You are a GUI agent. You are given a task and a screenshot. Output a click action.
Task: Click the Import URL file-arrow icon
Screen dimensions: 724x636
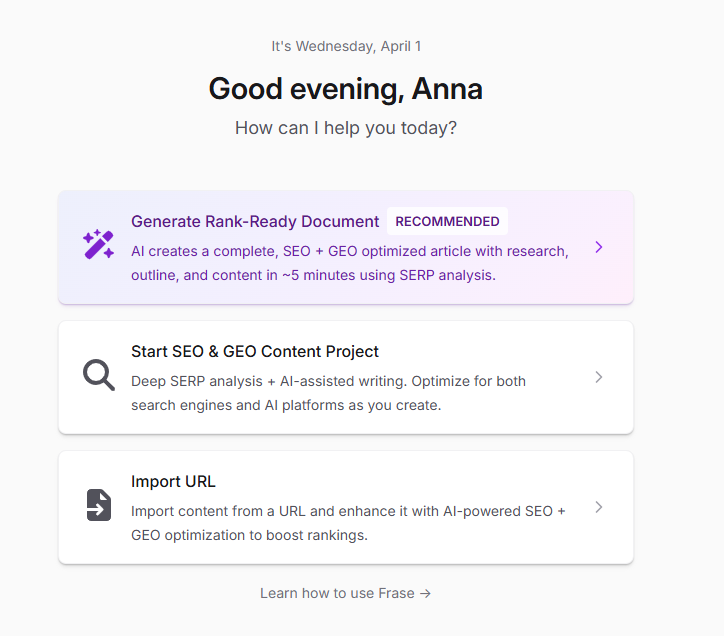pyautogui.click(x=98, y=506)
